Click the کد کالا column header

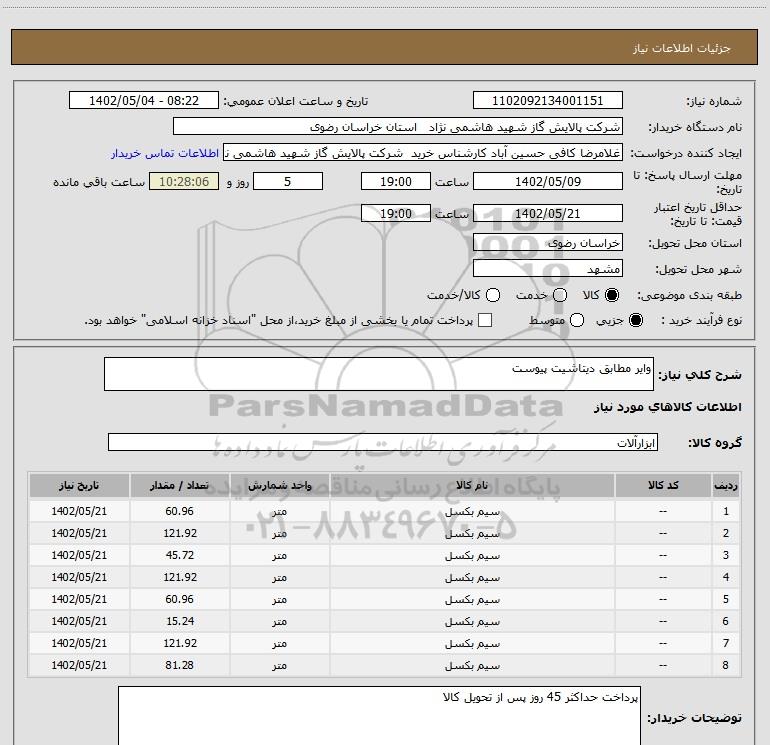tap(663, 486)
